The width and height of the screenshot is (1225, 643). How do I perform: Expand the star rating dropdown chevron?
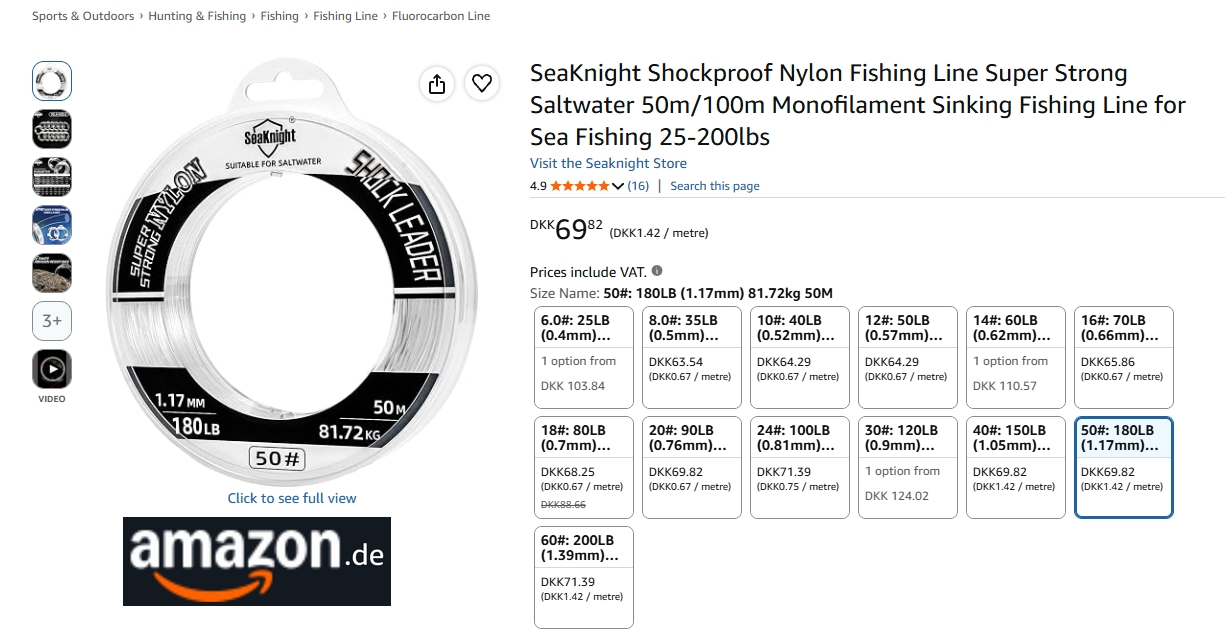coord(618,186)
